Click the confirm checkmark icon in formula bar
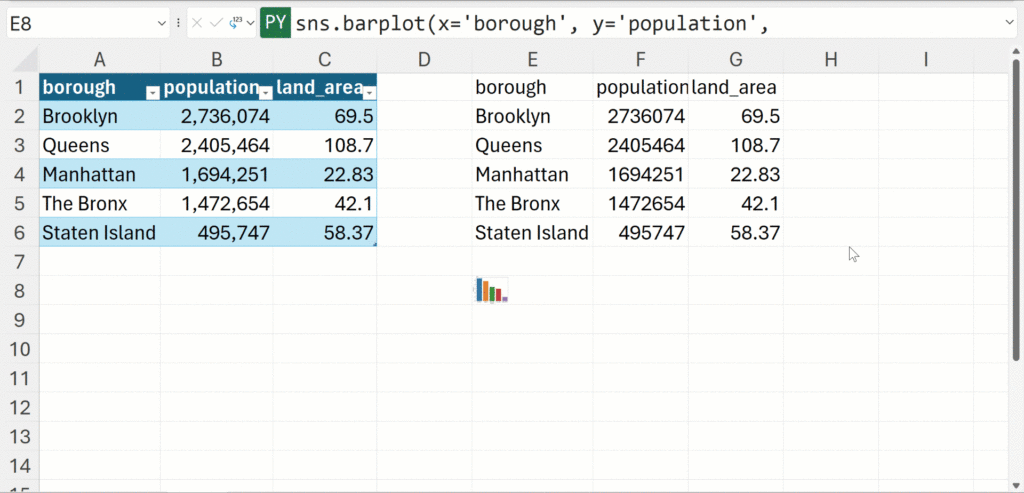Screen dimensions: 1024x493 [216, 24]
